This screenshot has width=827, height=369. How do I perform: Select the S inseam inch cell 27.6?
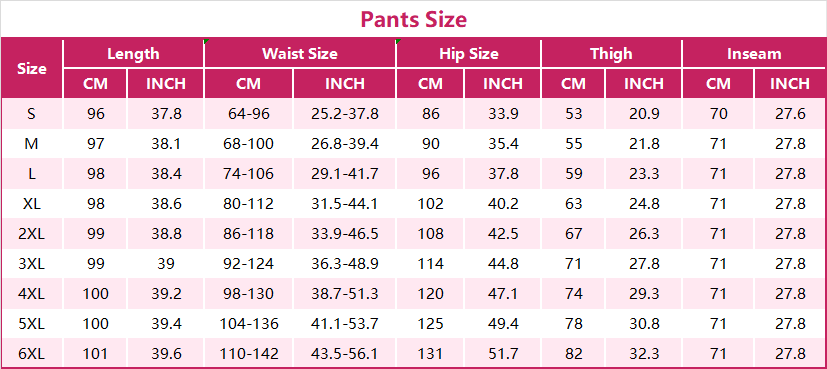coord(790,114)
